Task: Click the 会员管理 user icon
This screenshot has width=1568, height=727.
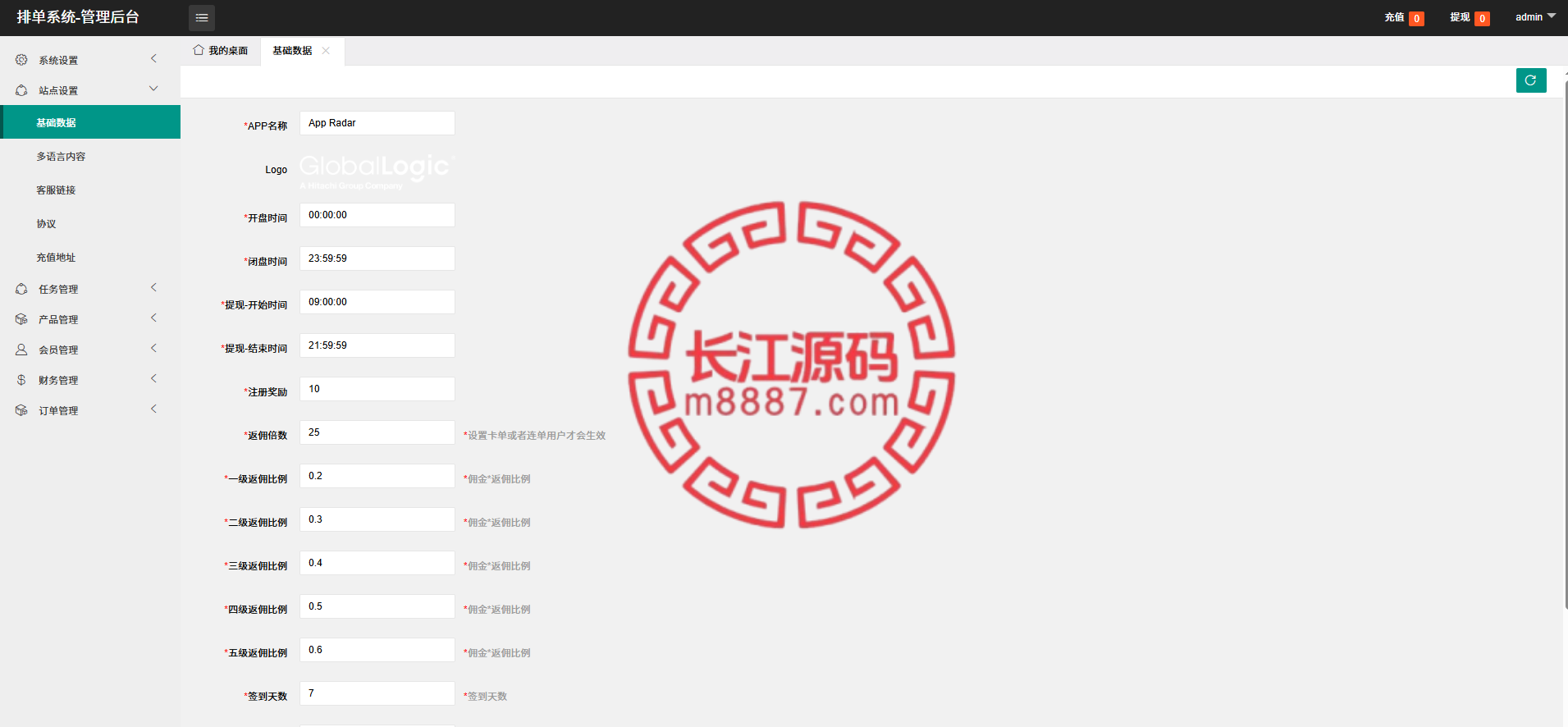Action: [x=21, y=350]
